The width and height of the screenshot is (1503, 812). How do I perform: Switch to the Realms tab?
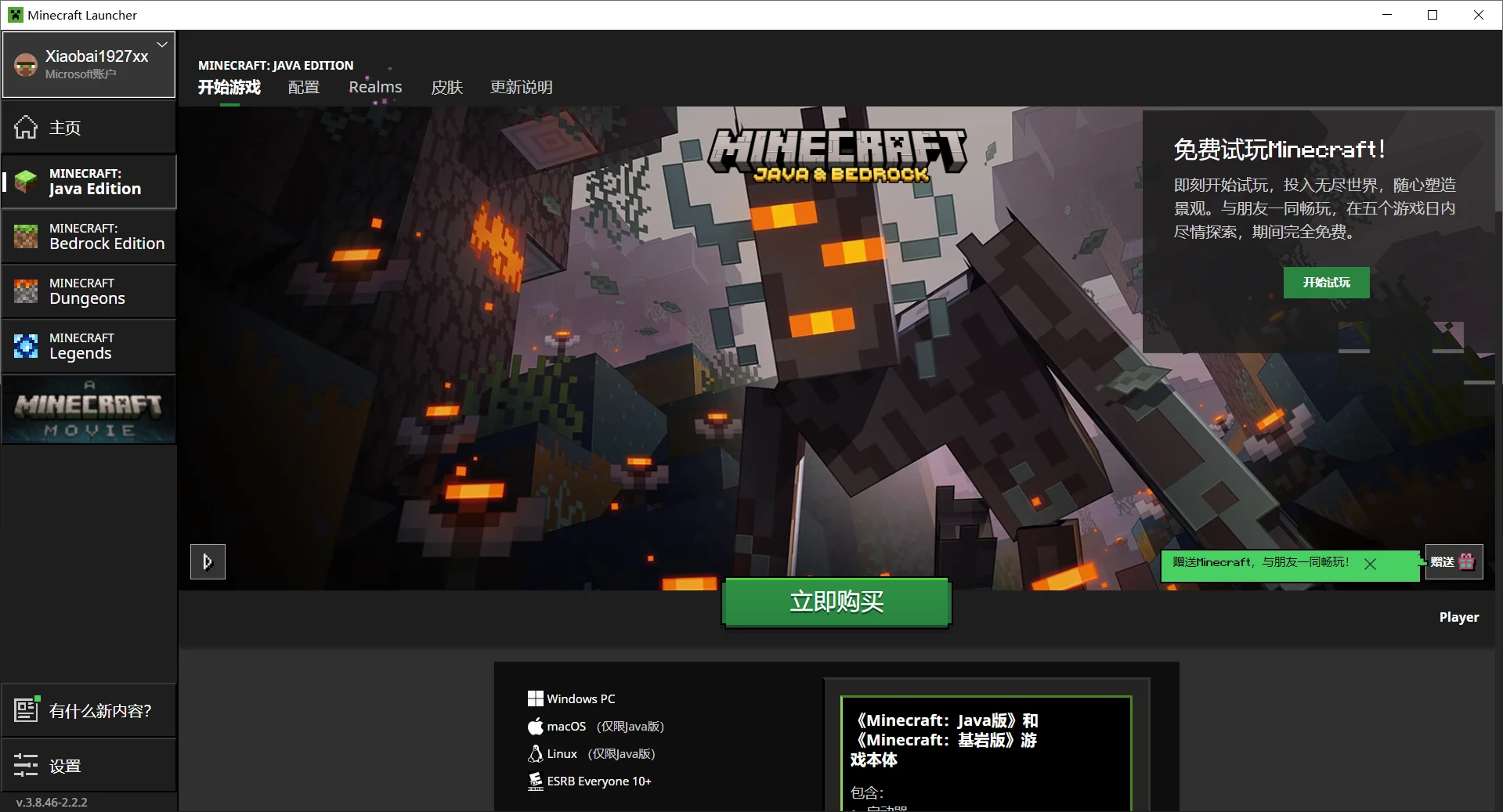375,87
